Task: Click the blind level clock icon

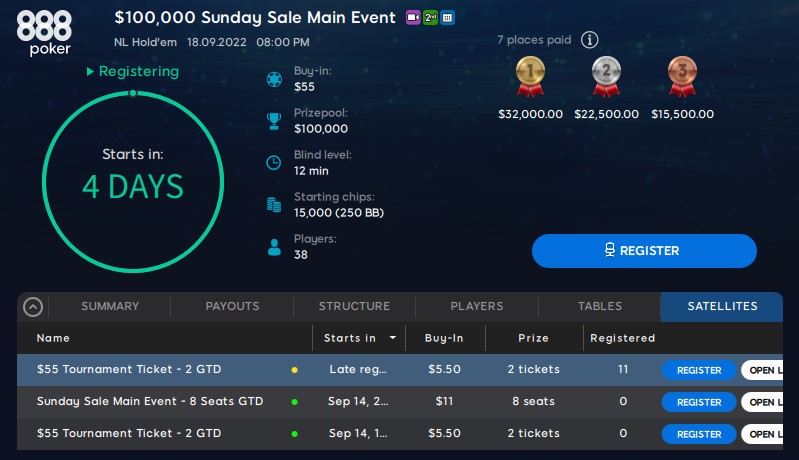Action: [x=274, y=163]
